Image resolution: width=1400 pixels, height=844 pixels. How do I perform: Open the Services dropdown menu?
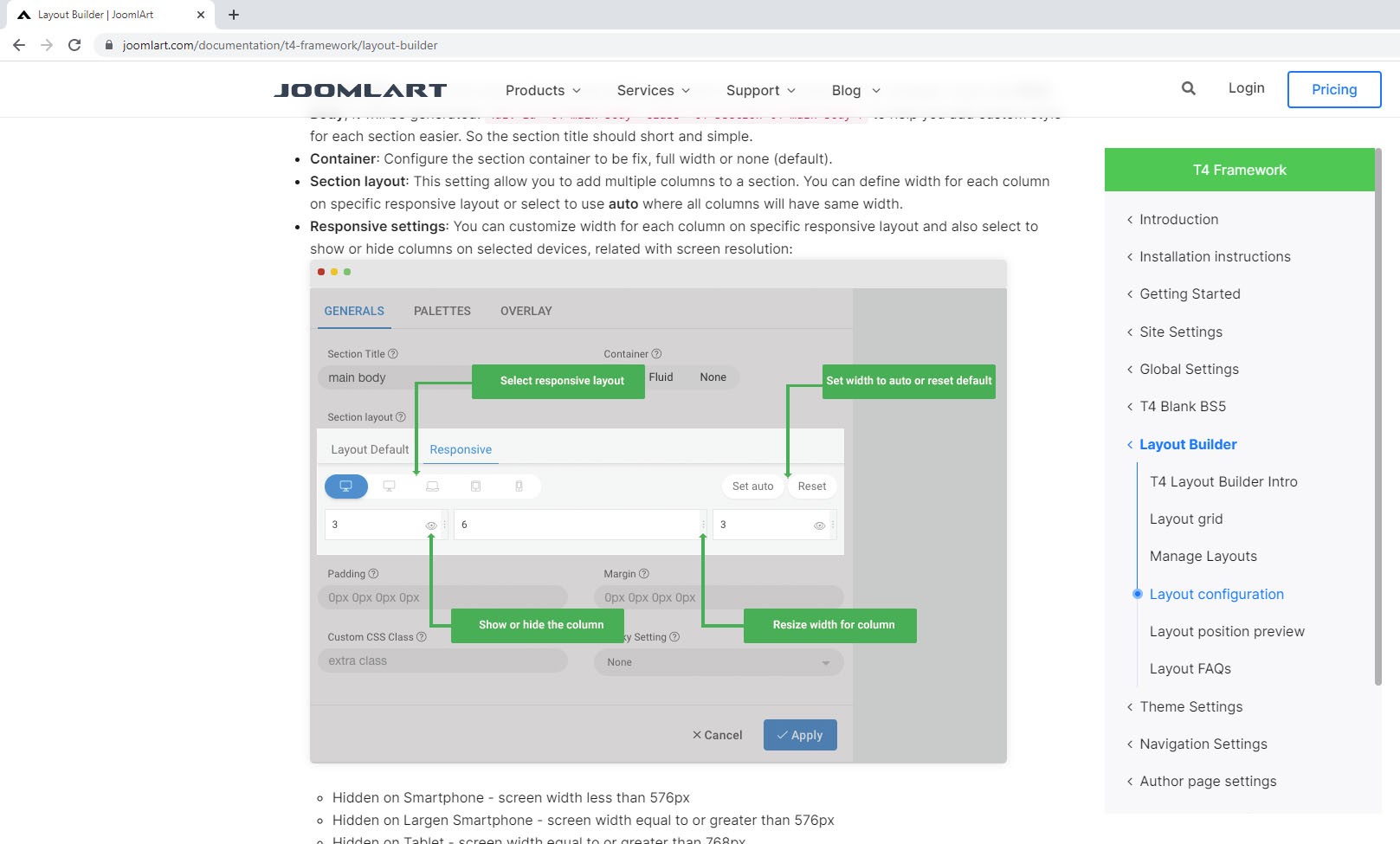(654, 90)
